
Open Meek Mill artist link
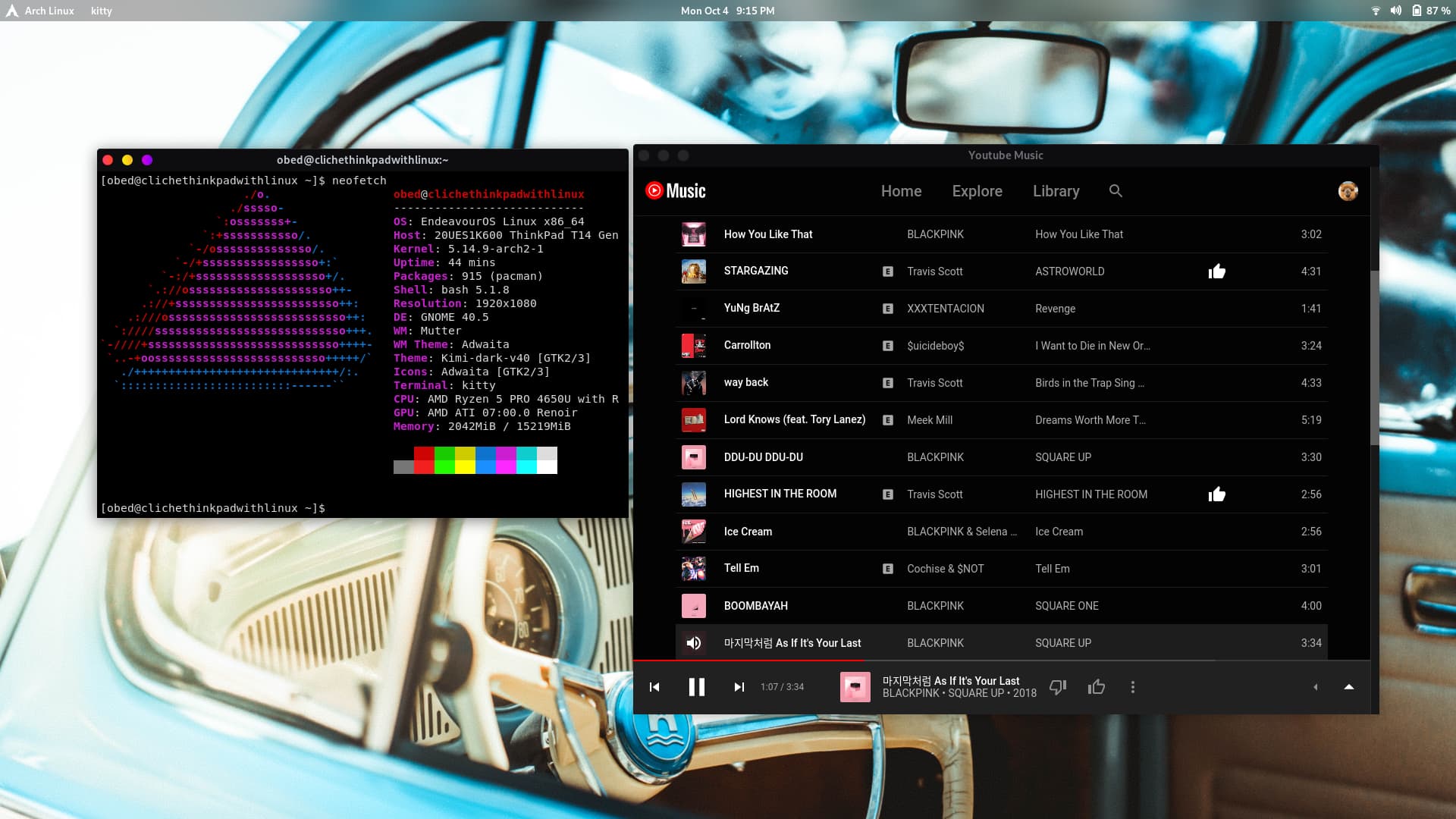click(x=929, y=420)
